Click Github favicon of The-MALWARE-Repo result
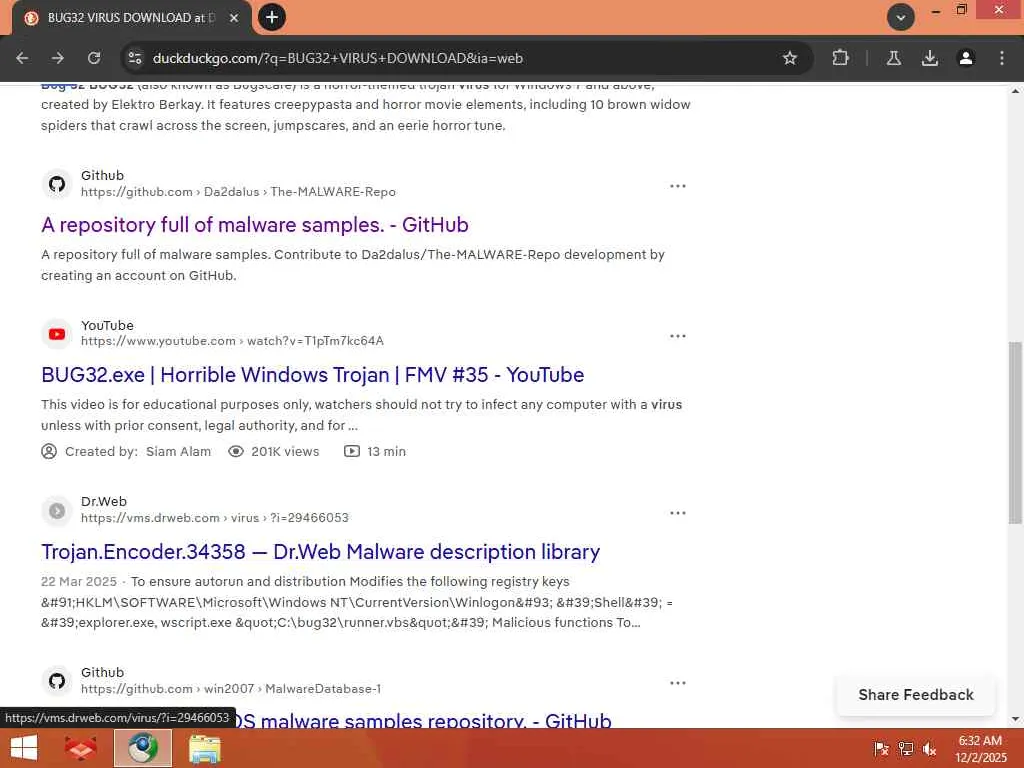The width and height of the screenshot is (1024, 768). click(x=57, y=184)
